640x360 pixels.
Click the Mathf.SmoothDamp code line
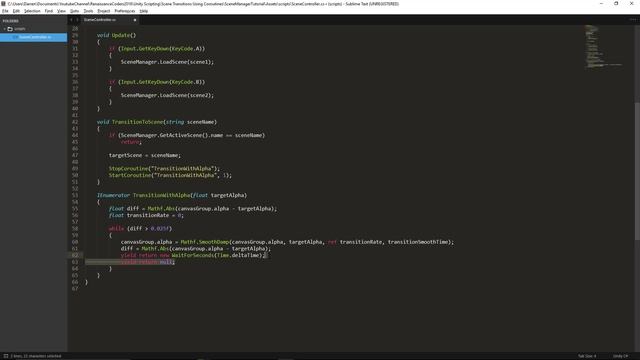click(x=287, y=242)
